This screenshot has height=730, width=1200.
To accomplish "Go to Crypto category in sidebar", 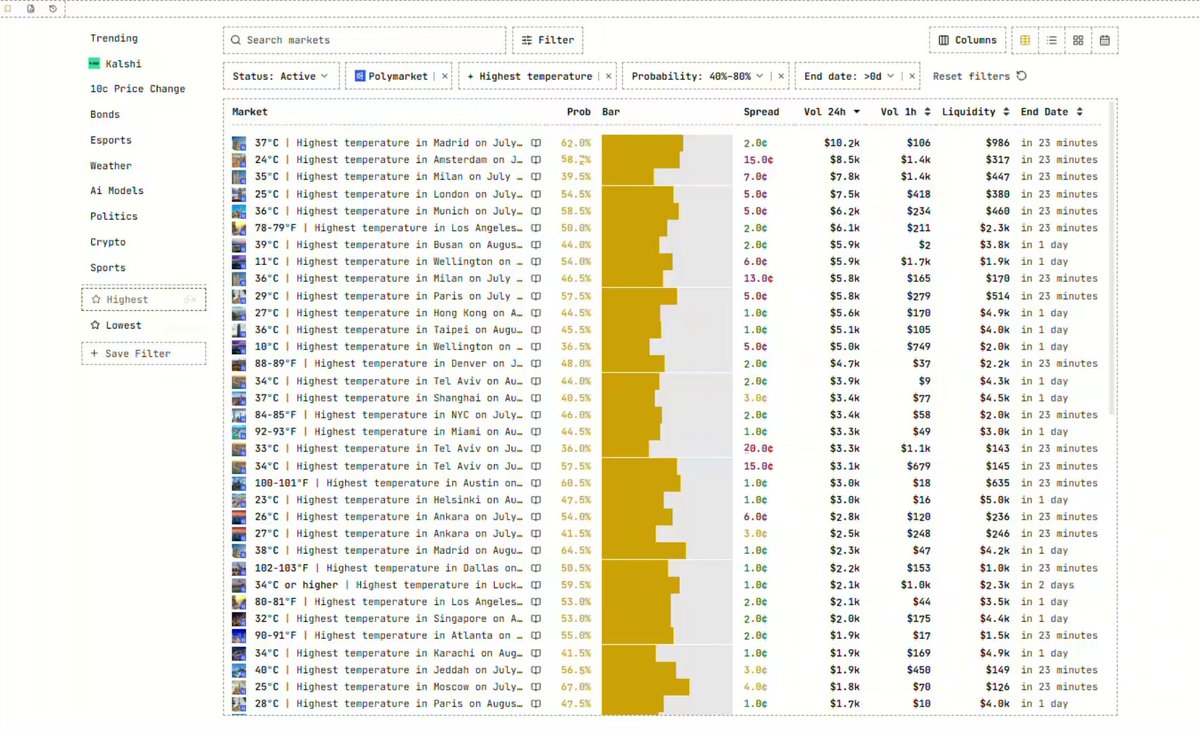I will coord(107,242).
